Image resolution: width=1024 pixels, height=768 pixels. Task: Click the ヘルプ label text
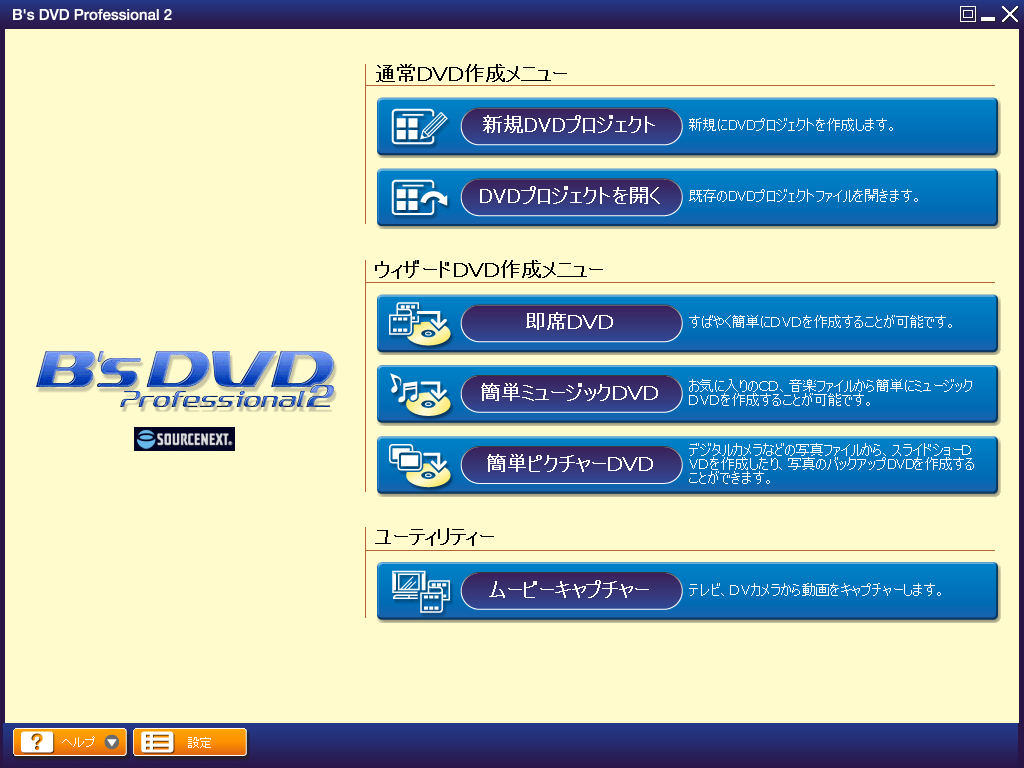pos(78,743)
